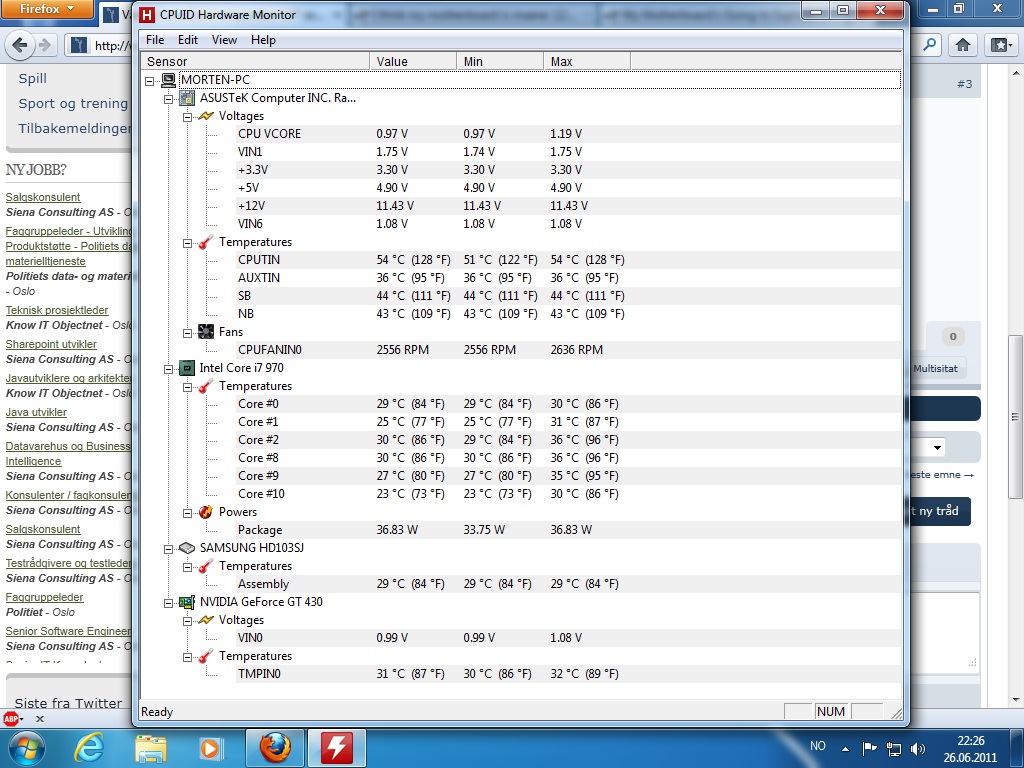Click the NO language indicator in tray
Screen dimensions: 1024x768
pyautogui.click(x=818, y=746)
